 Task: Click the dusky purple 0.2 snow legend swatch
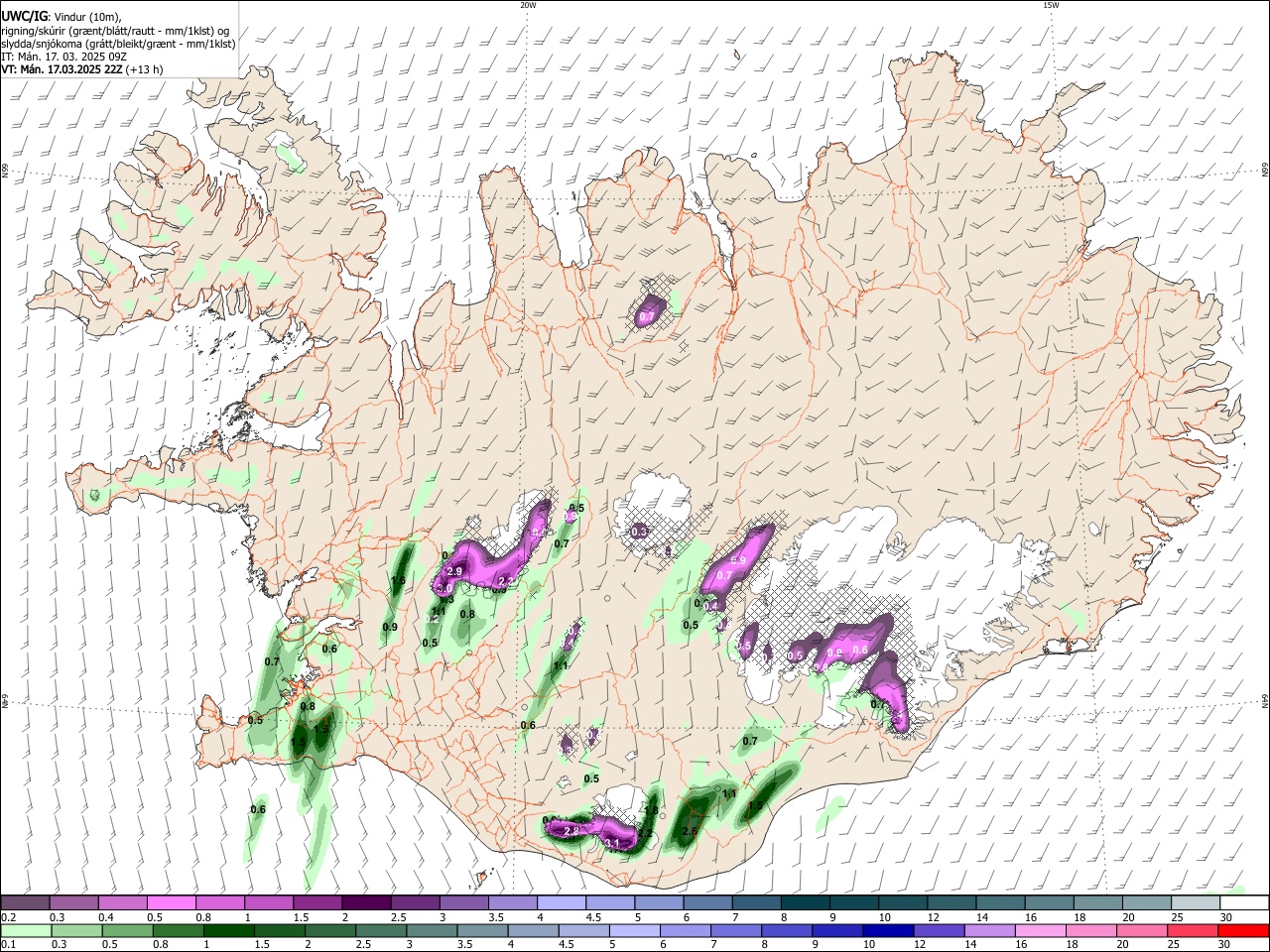point(25,903)
